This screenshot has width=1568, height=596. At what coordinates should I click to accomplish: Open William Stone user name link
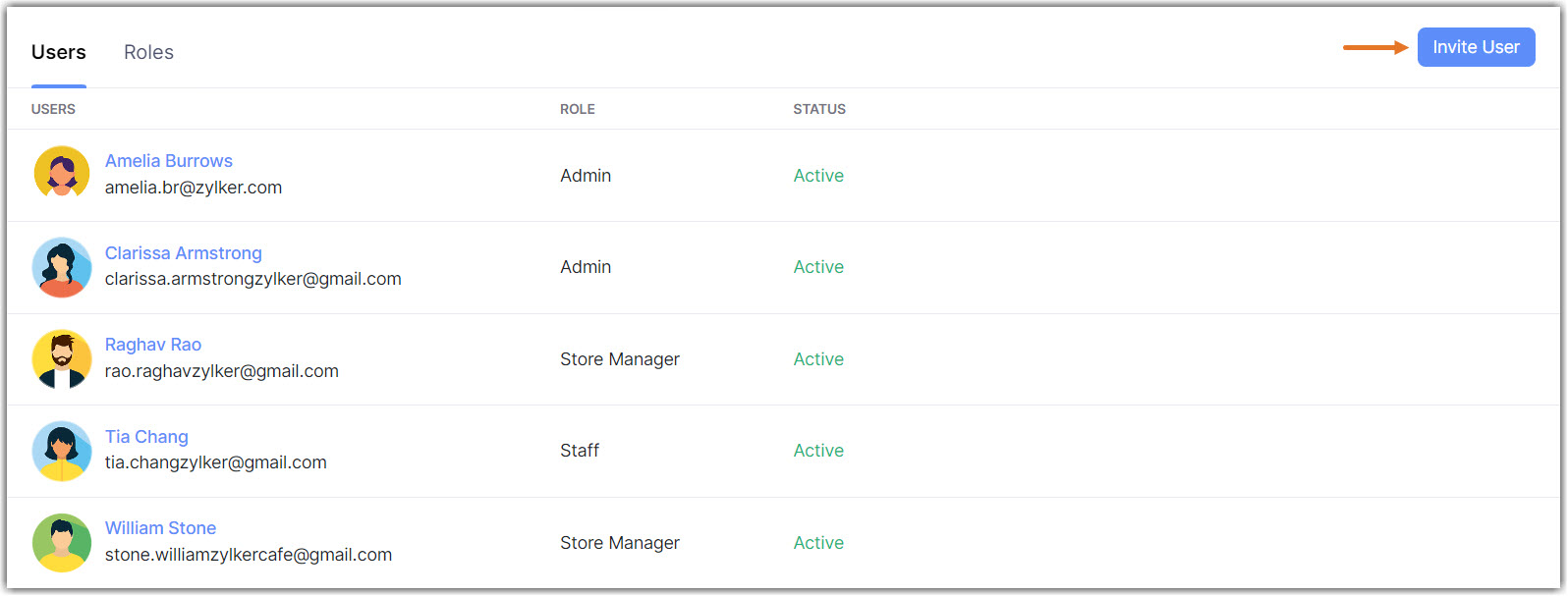pos(160,528)
